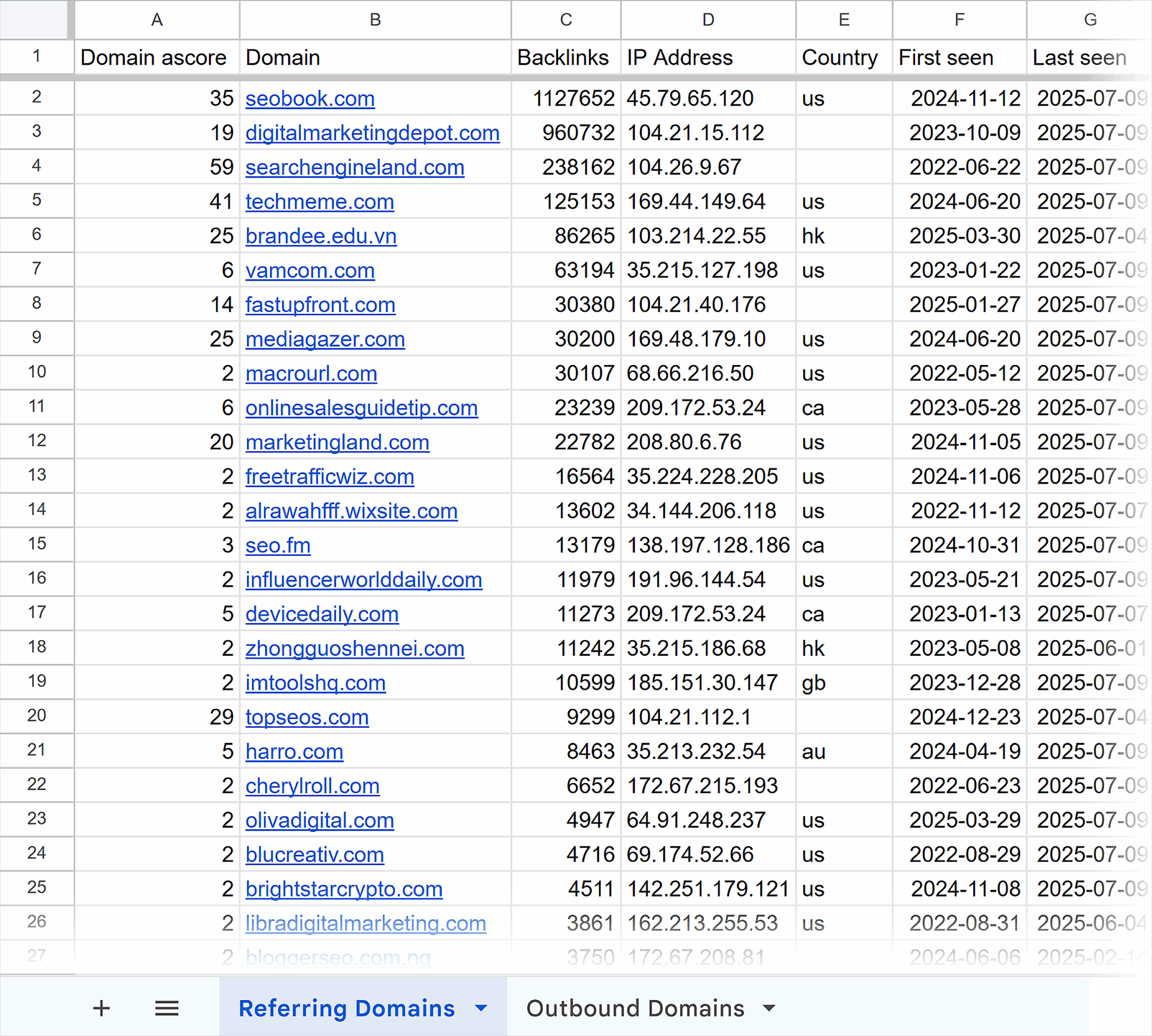Screen dimensions: 1152x1036
Task: Open the harro.com link
Action: coord(294,751)
